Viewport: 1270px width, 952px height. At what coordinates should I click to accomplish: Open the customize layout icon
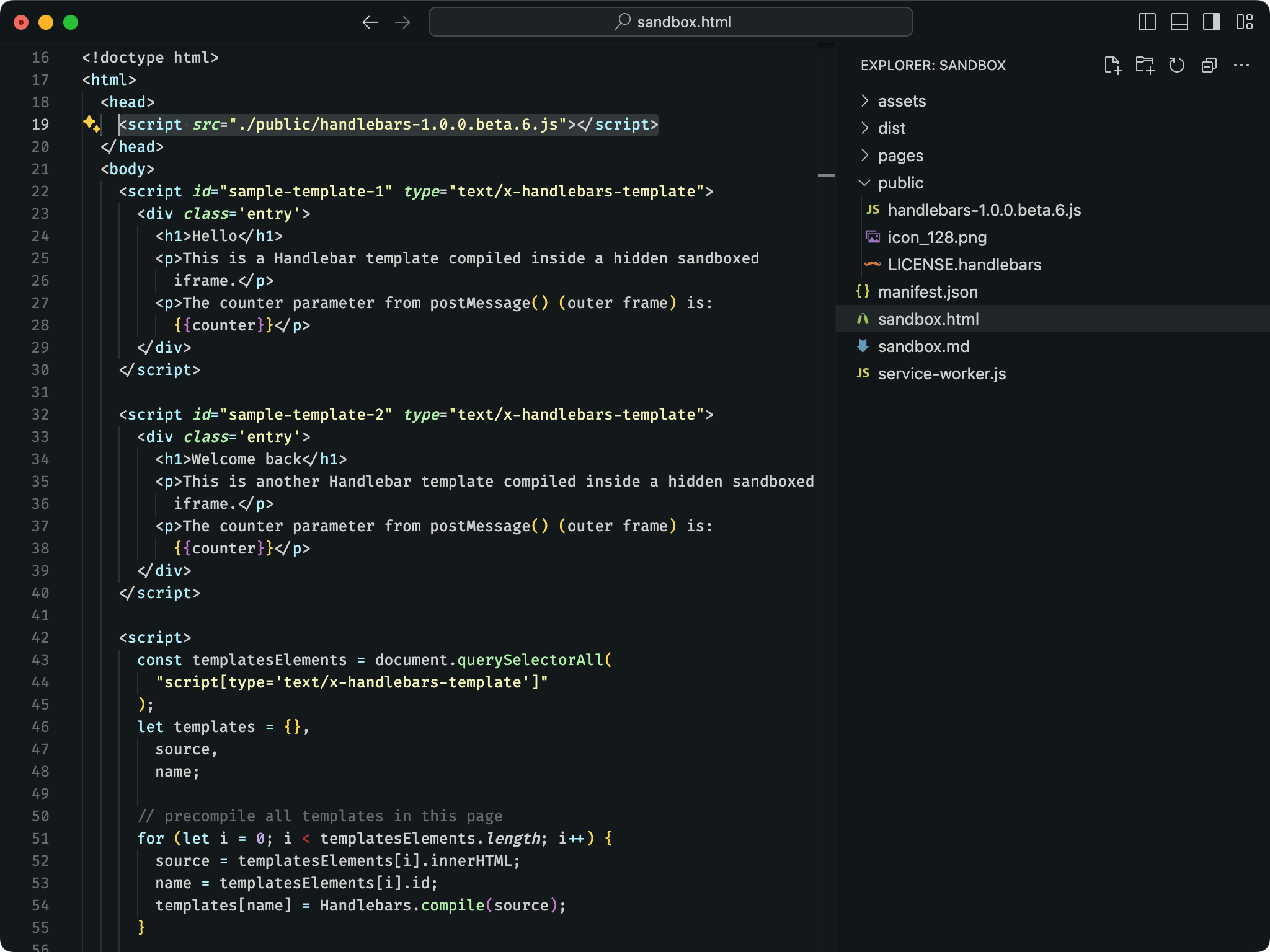click(1244, 22)
